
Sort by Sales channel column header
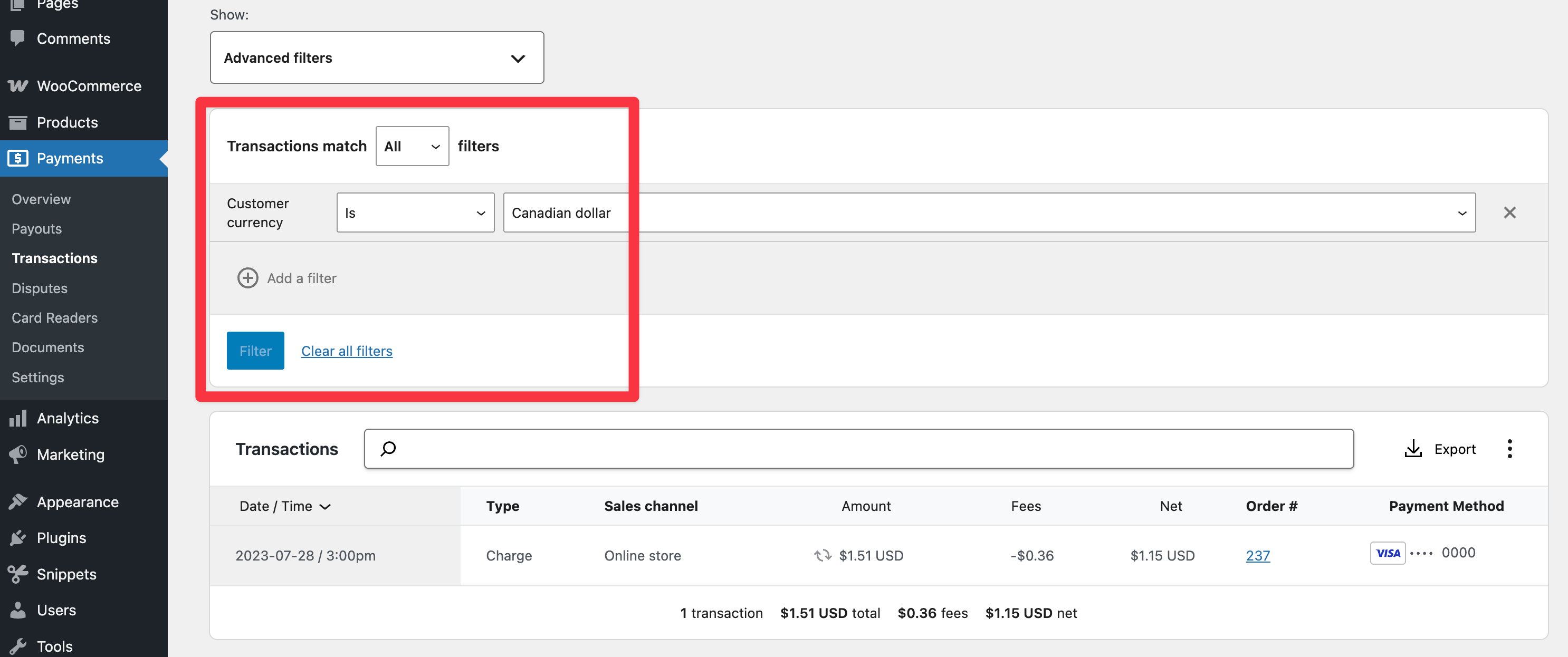tap(651, 506)
